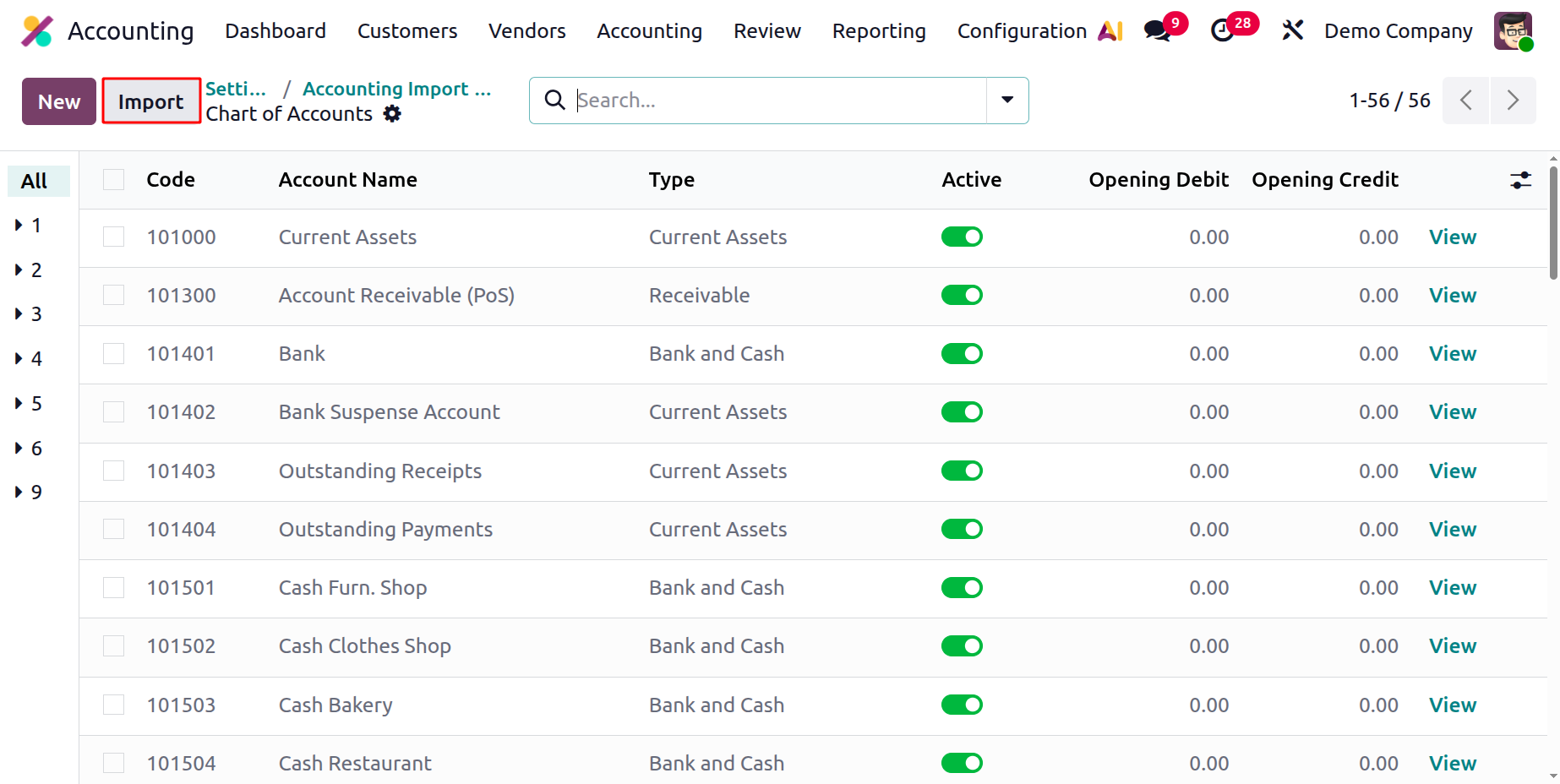Toggle Active switch for Bank account 101401
Viewport: 1560px width, 784px height.
tap(962, 353)
